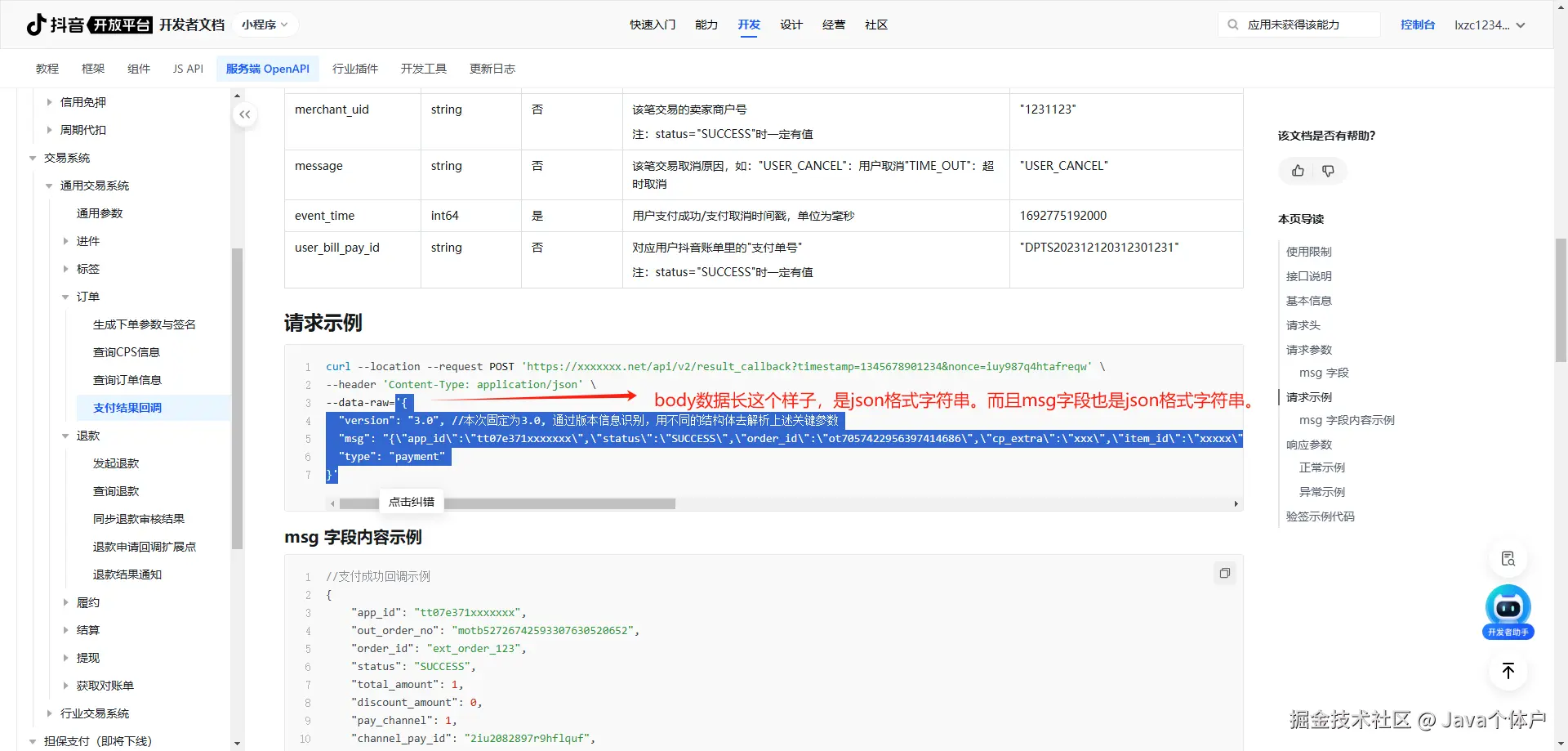Click the search magnifier icon

[x=1232, y=25]
